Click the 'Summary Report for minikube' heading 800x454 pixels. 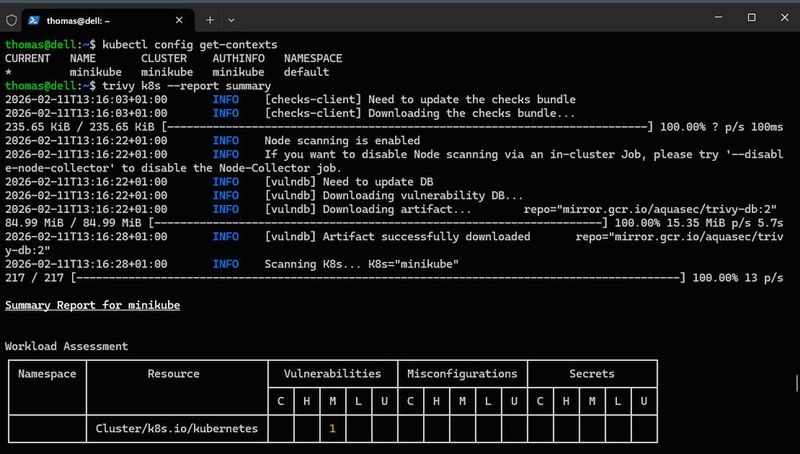point(92,305)
